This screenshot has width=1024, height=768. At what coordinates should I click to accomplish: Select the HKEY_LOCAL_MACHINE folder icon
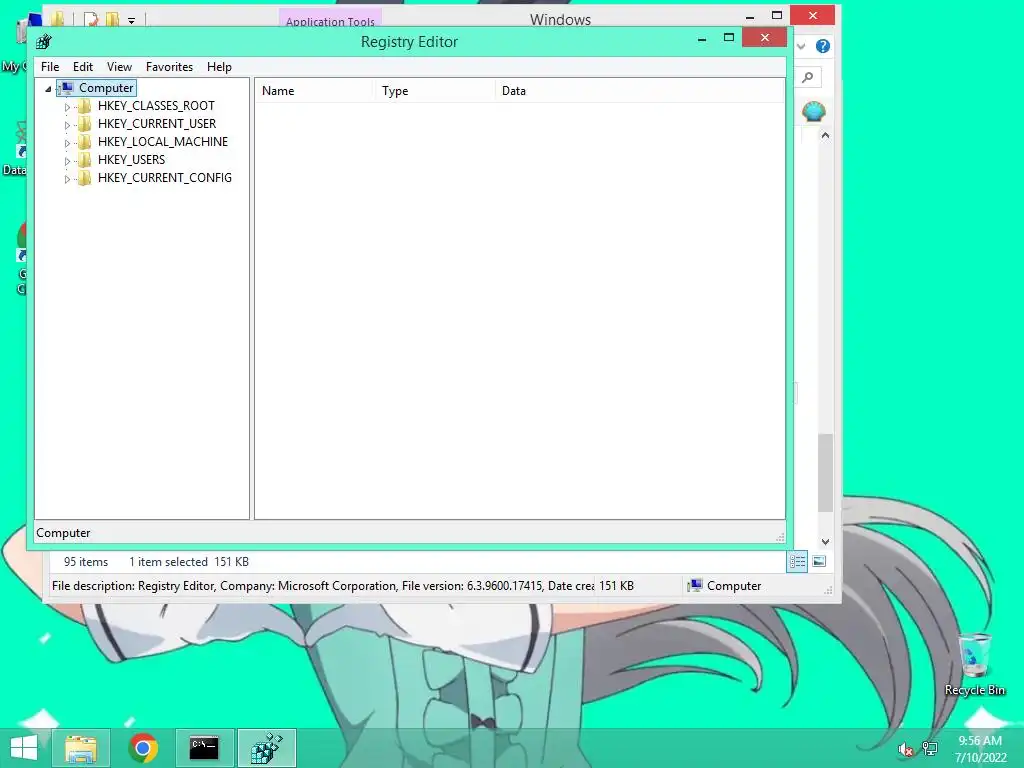pyautogui.click(x=84, y=142)
